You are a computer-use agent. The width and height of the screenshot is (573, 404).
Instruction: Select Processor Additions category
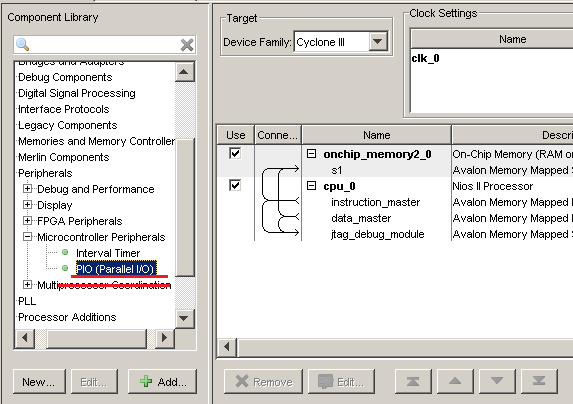[67, 317]
